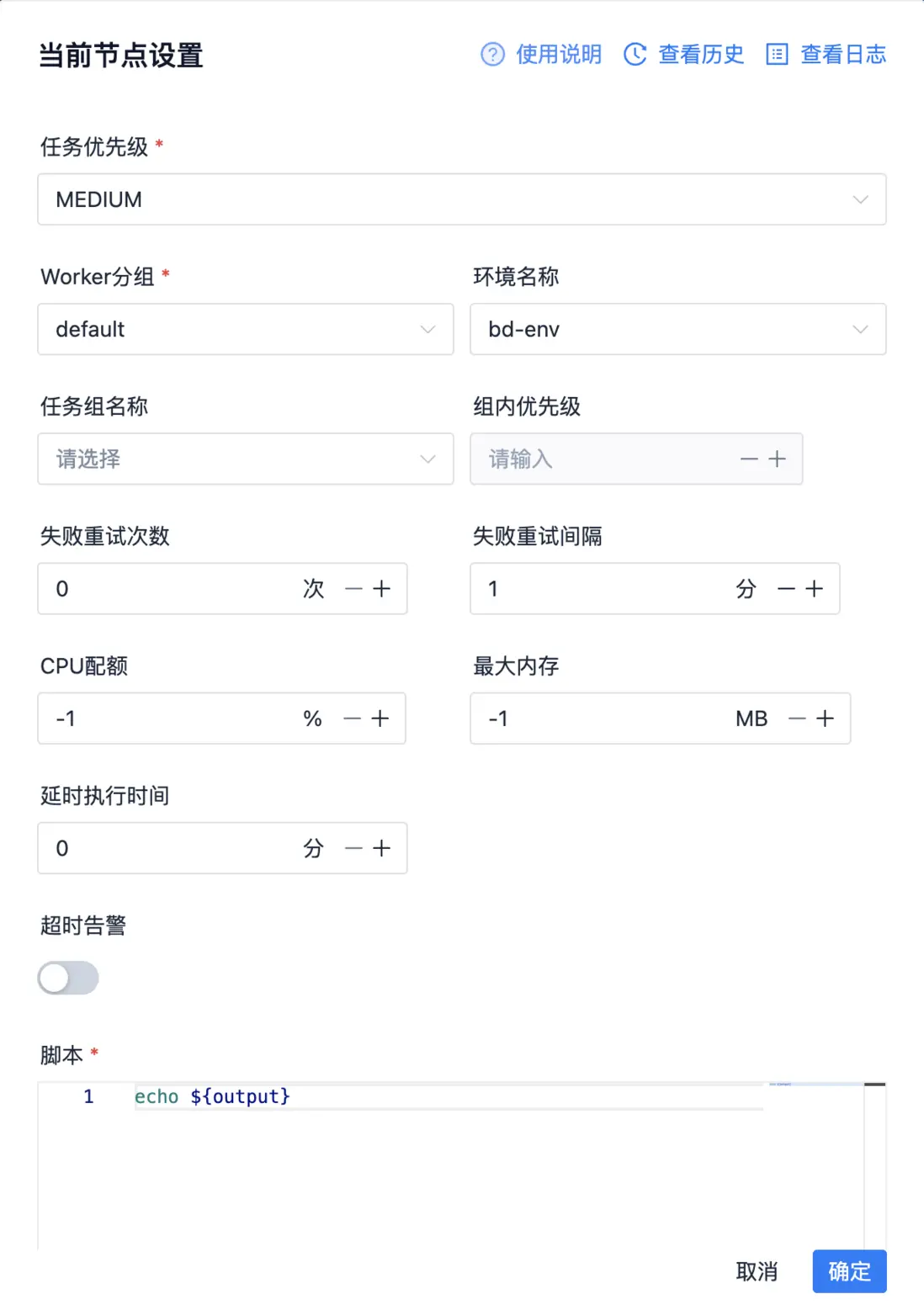This screenshot has height=1310, width=924.
Task: Click the 查看历史 clock icon
Action: 635,55
